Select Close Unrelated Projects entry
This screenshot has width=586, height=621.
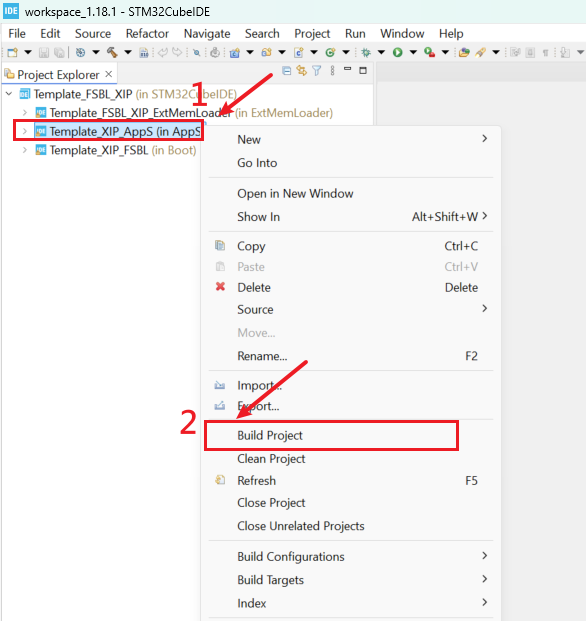tap(350, 526)
